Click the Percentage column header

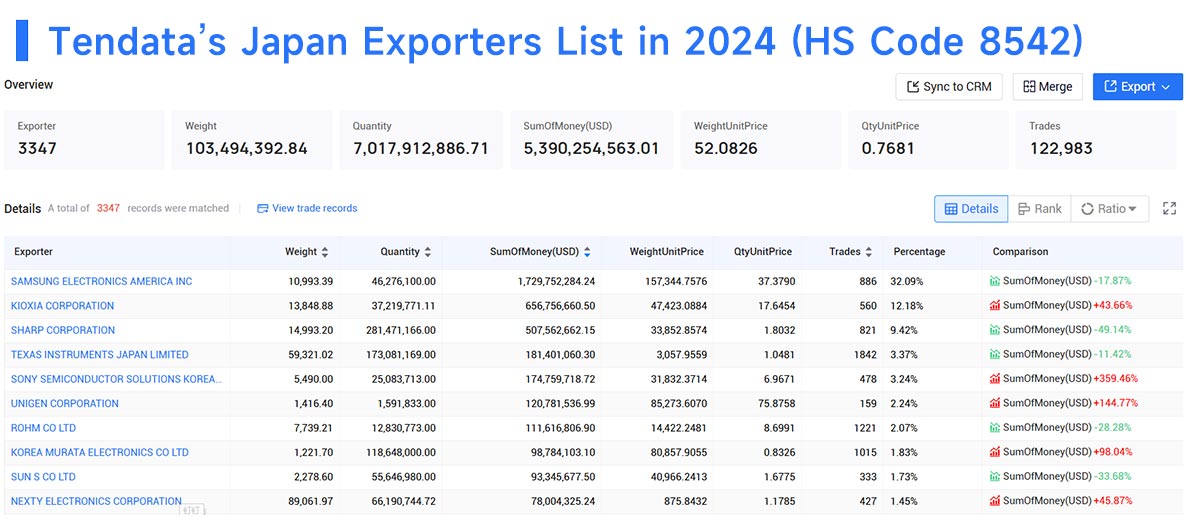point(919,252)
